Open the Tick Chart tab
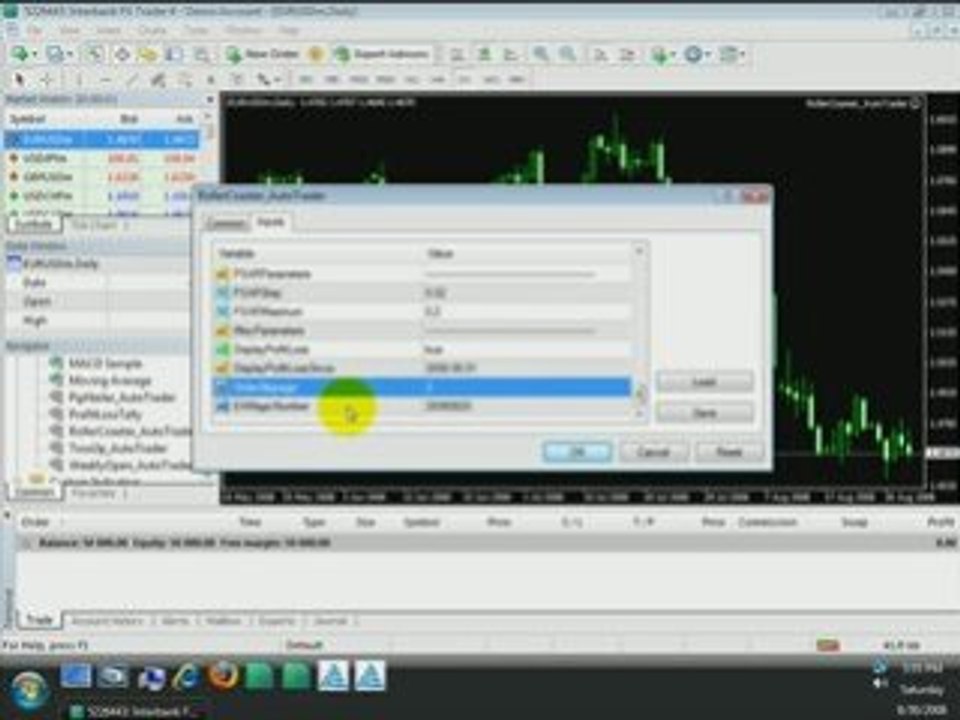960x720 pixels. pos(94,225)
